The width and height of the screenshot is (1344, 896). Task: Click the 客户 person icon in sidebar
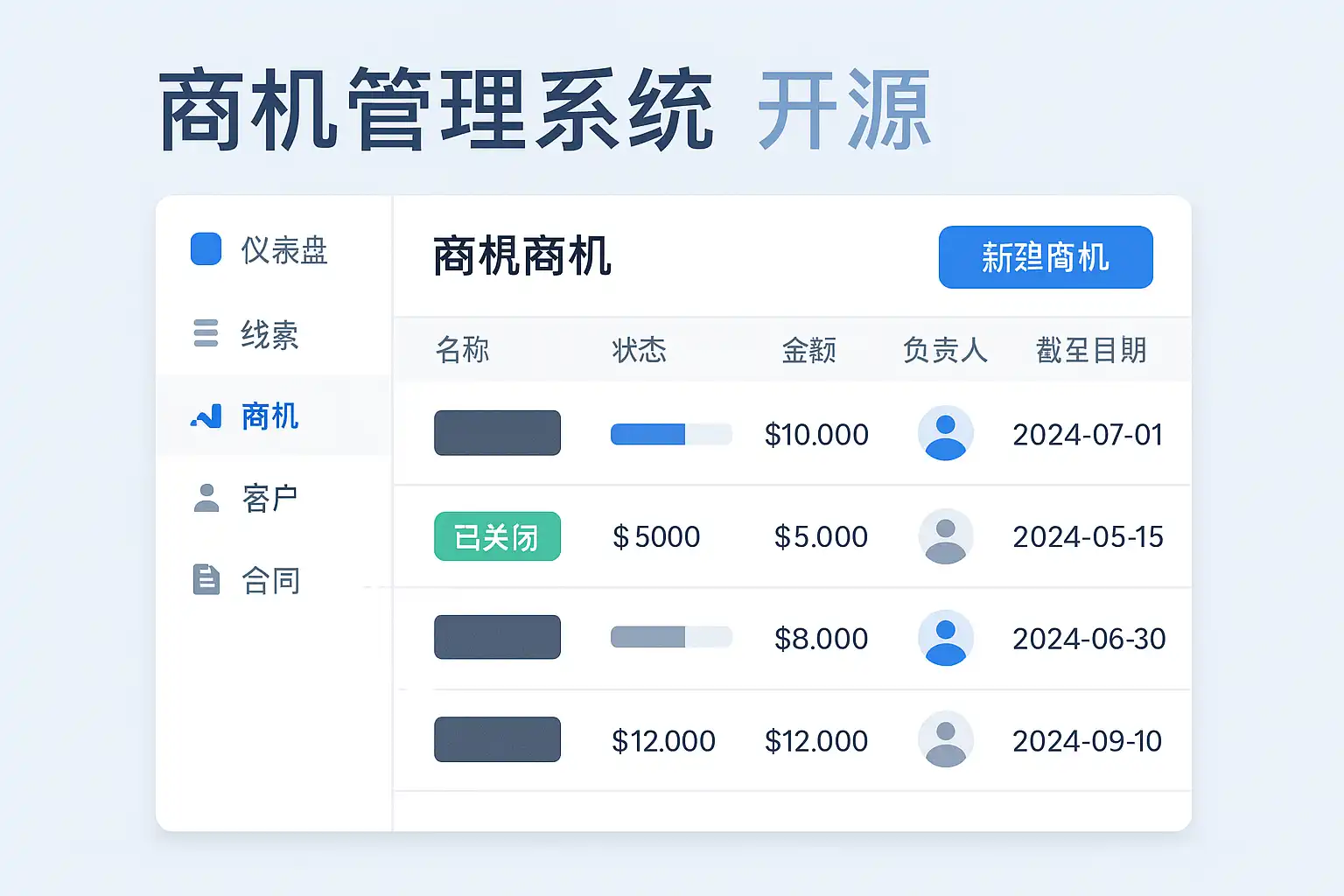point(206,498)
